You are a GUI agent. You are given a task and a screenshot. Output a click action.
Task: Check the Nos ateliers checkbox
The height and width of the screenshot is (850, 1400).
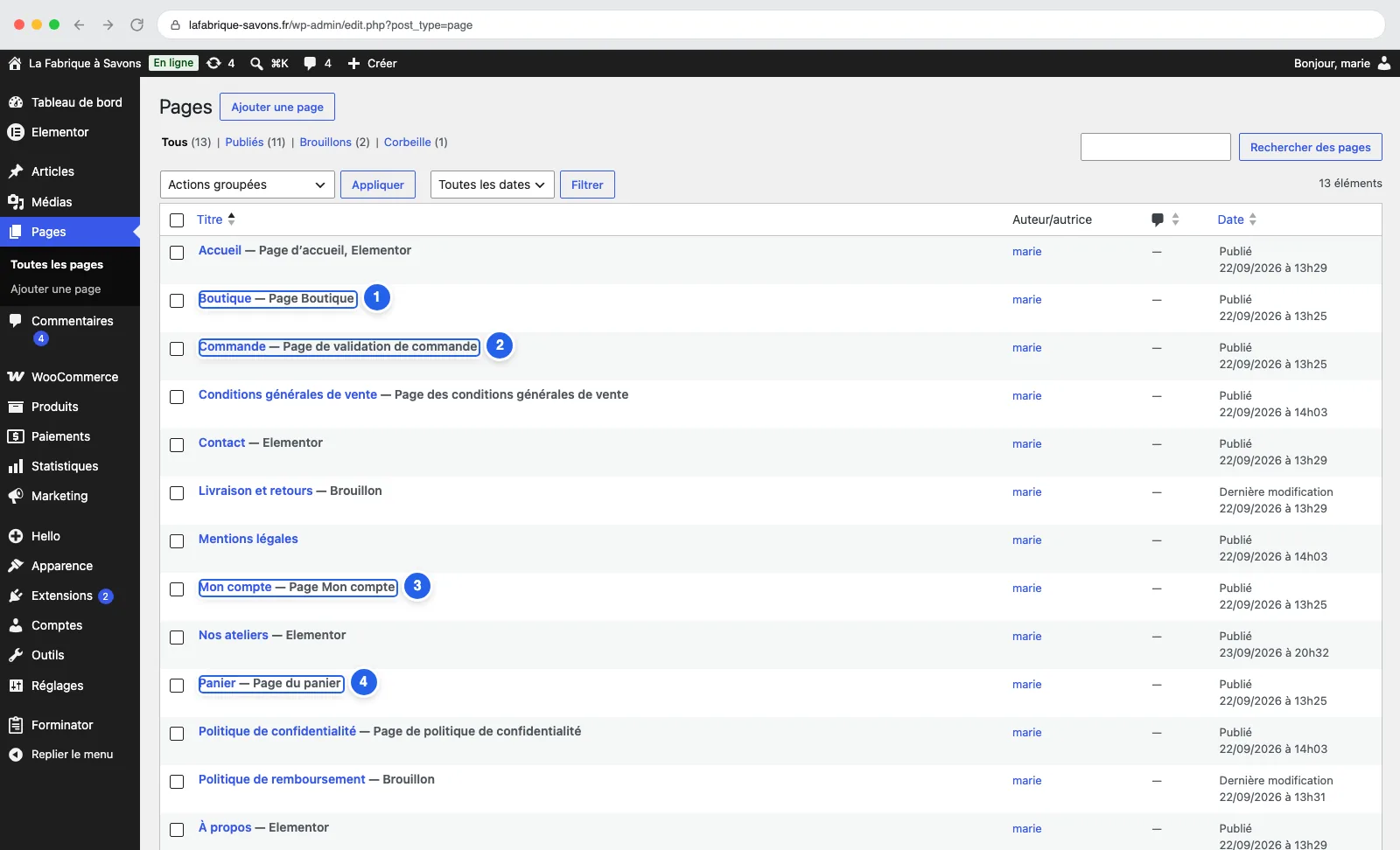point(177,637)
